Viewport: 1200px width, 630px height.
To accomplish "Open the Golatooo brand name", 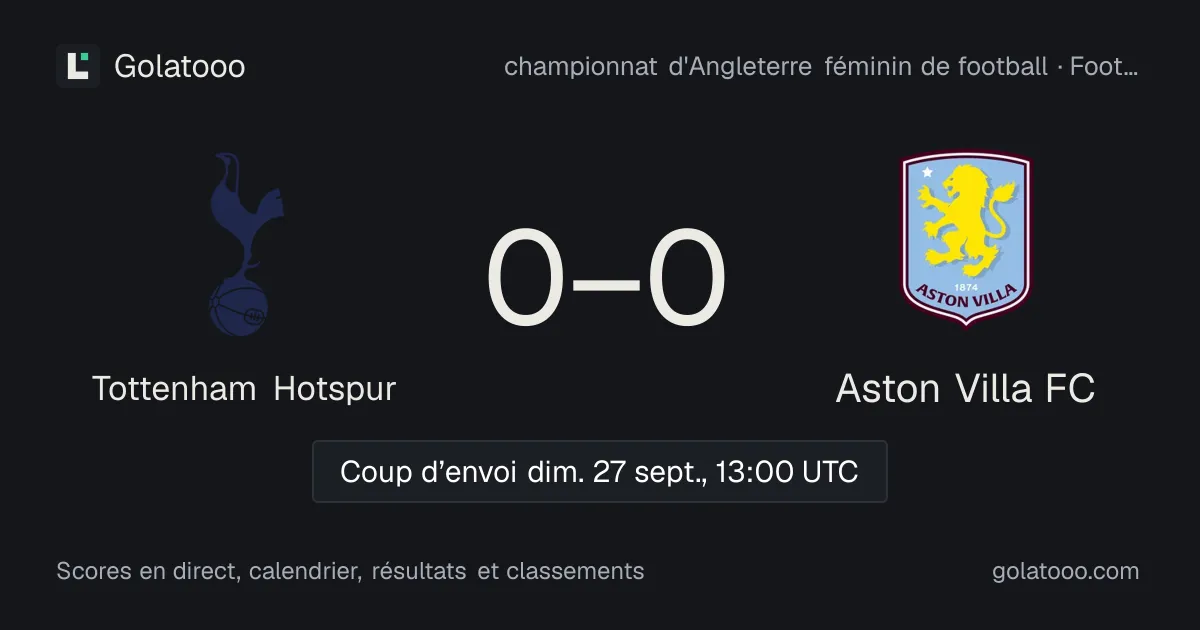I will click(x=180, y=67).
